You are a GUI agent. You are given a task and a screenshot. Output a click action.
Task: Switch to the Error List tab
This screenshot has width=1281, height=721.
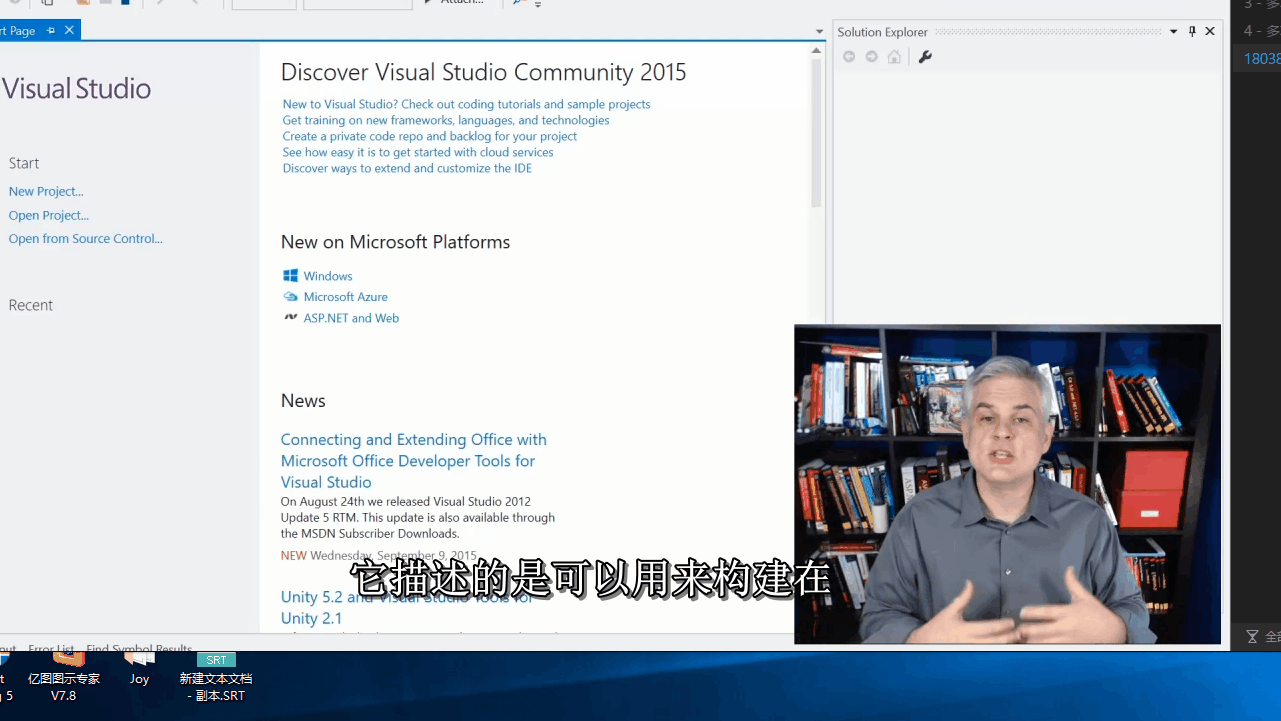51,648
